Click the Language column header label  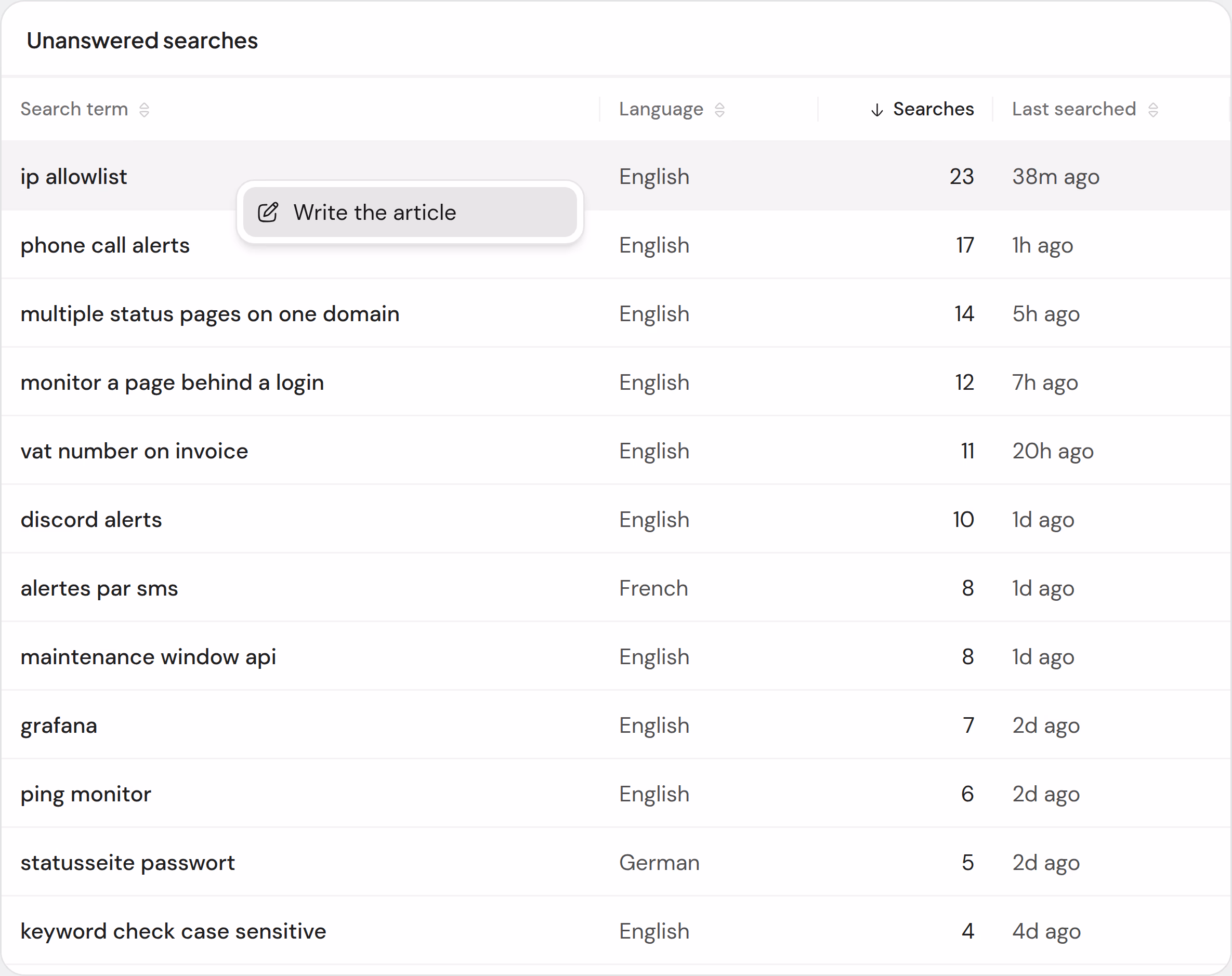[661, 109]
